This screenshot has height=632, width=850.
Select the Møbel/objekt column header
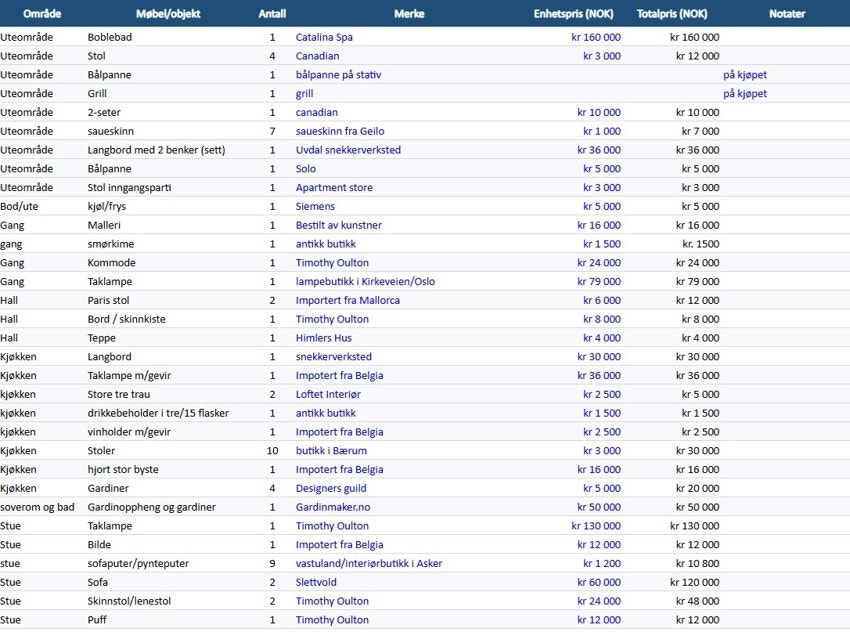(166, 13)
